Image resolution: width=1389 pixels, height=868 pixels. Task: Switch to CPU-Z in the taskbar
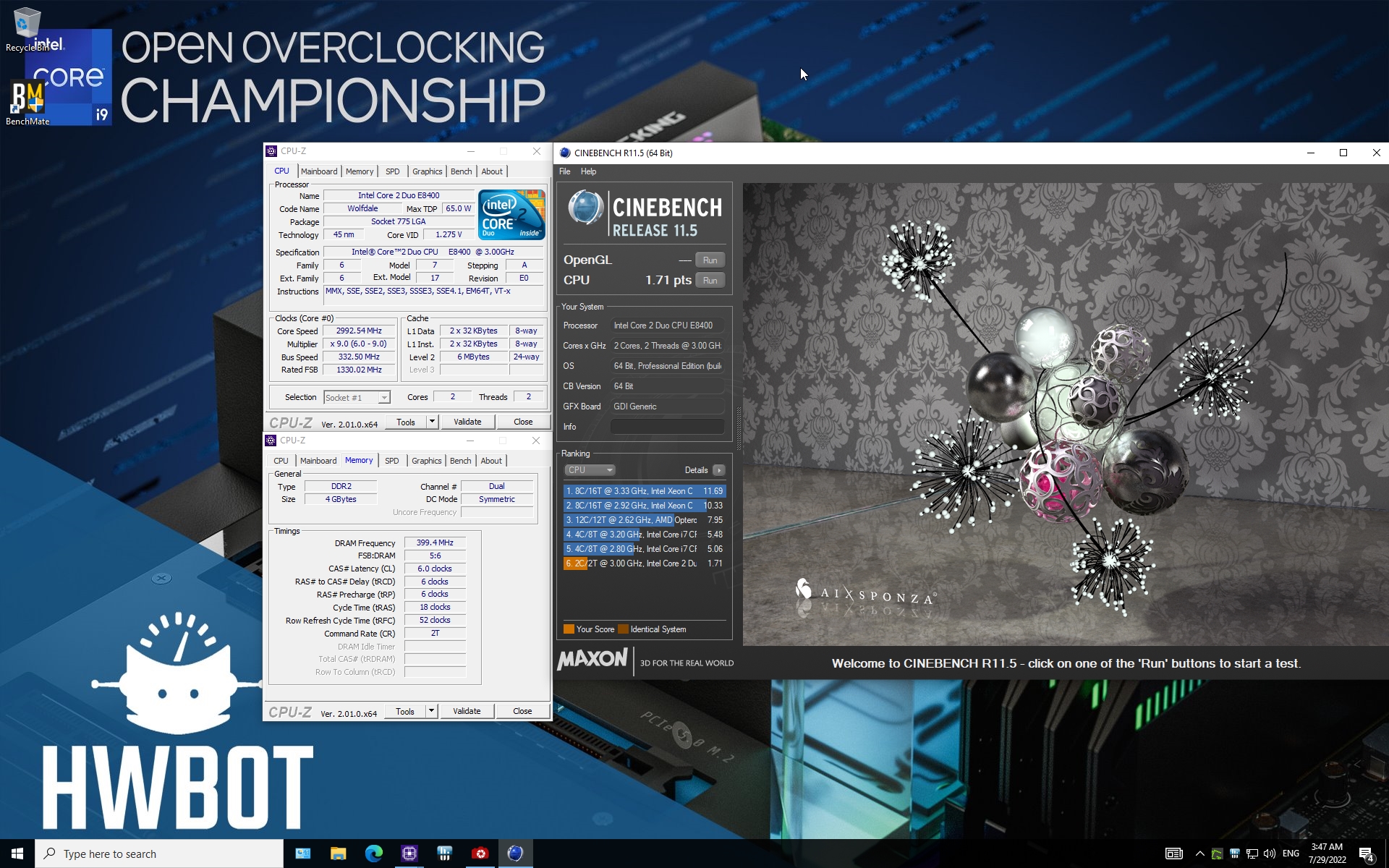(409, 854)
